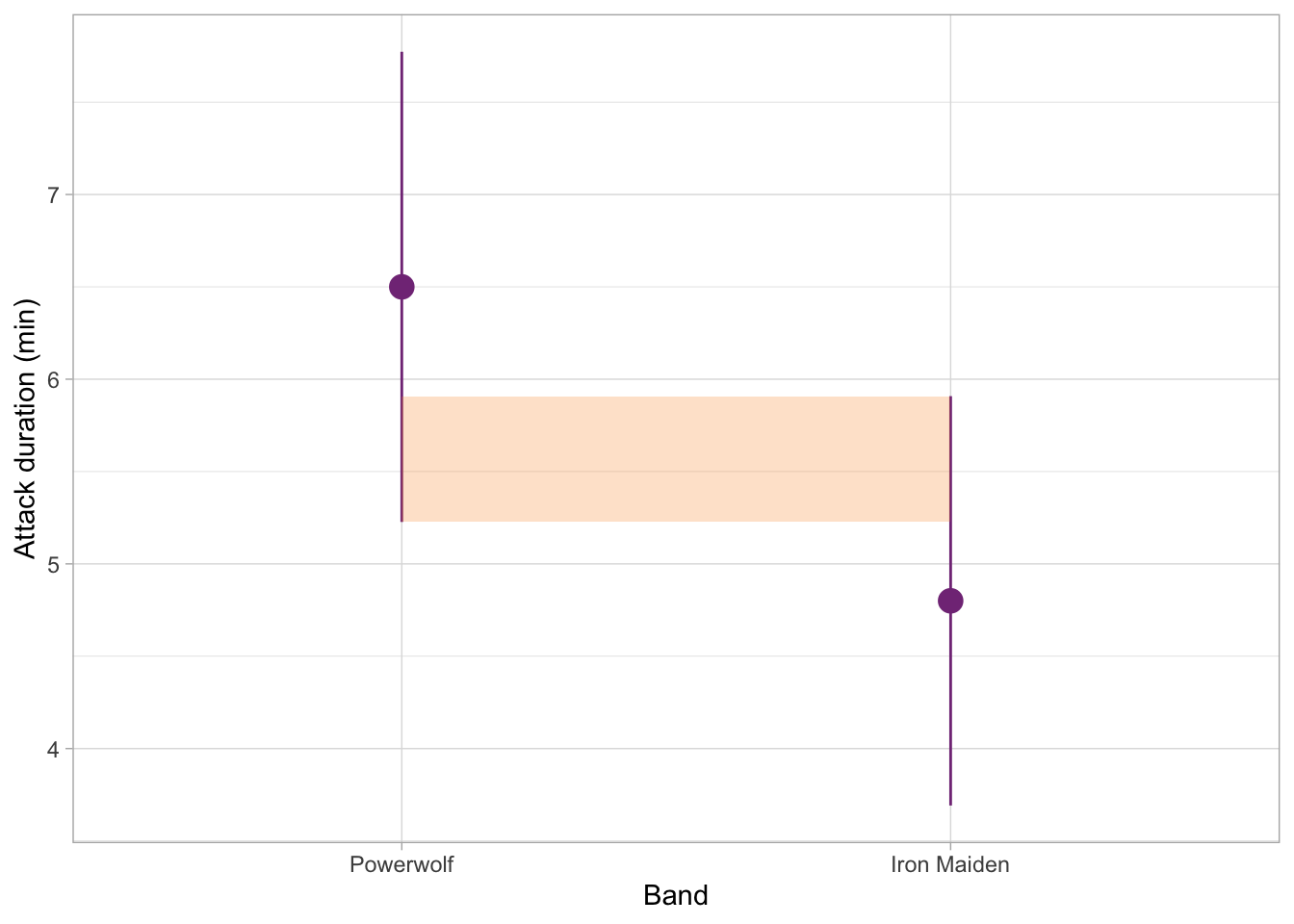The image size is (1294, 924).
Task: Click the y-axis tick mark beside 4
Action: click(69, 749)
